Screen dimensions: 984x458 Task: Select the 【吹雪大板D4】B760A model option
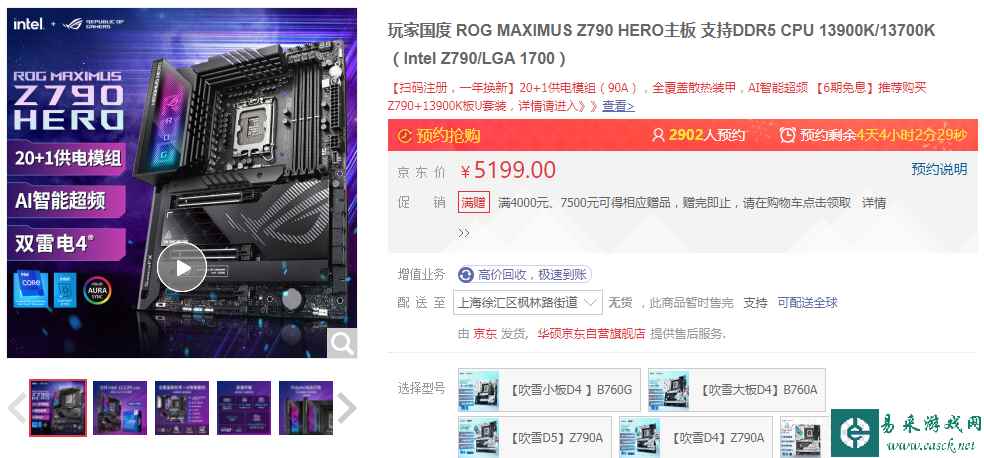[x=737, y=390]
